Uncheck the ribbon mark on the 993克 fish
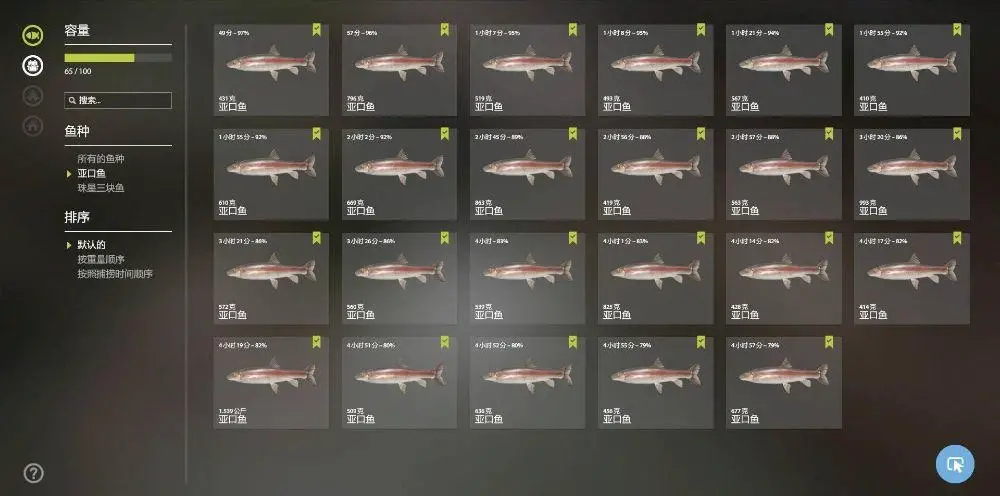The image size is (1000, 496). click(957, 133)
